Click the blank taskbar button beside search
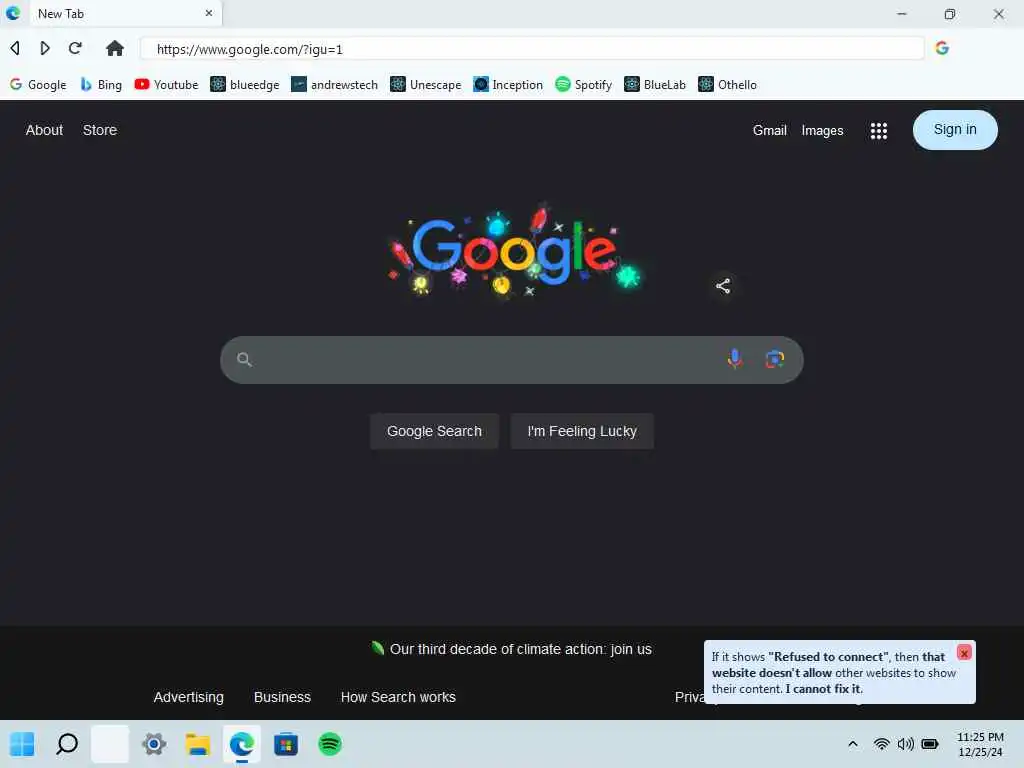1024x768 pixels. 110,744
